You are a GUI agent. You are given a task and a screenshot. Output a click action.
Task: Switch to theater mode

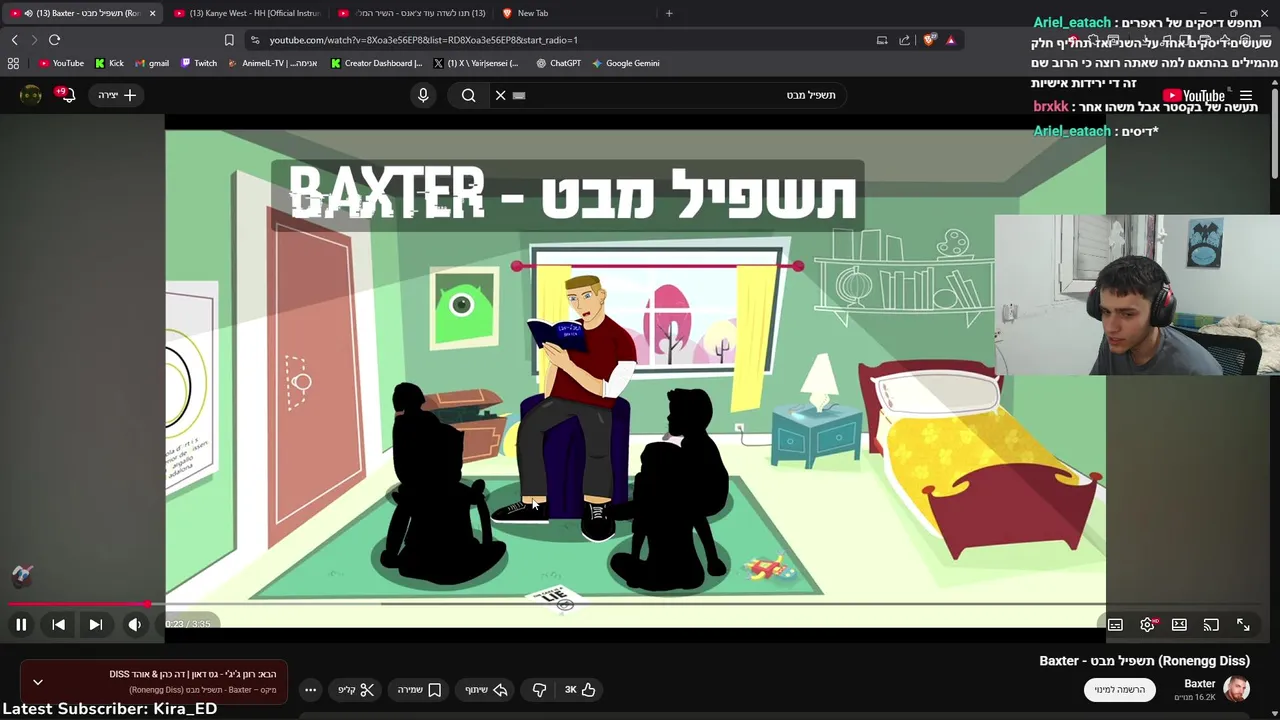1179,624
